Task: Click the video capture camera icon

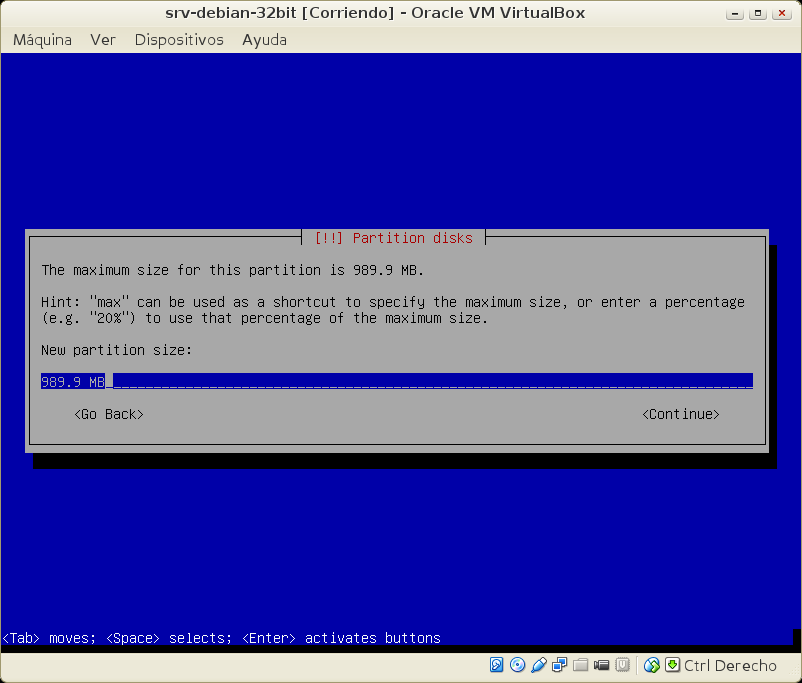Action: 602,665
